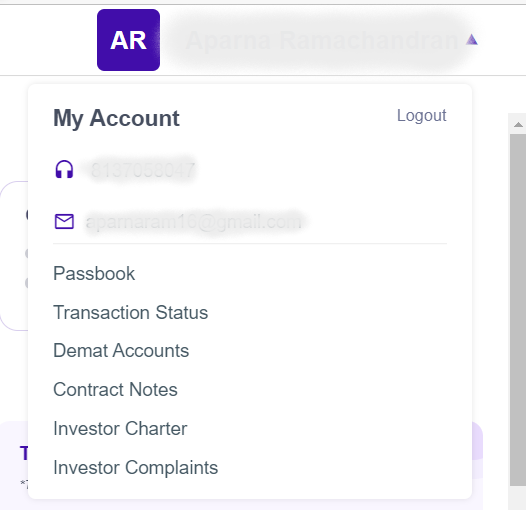526x510 pixels.
Task: Select the blurred support phone number
Action: click(143, 170)
